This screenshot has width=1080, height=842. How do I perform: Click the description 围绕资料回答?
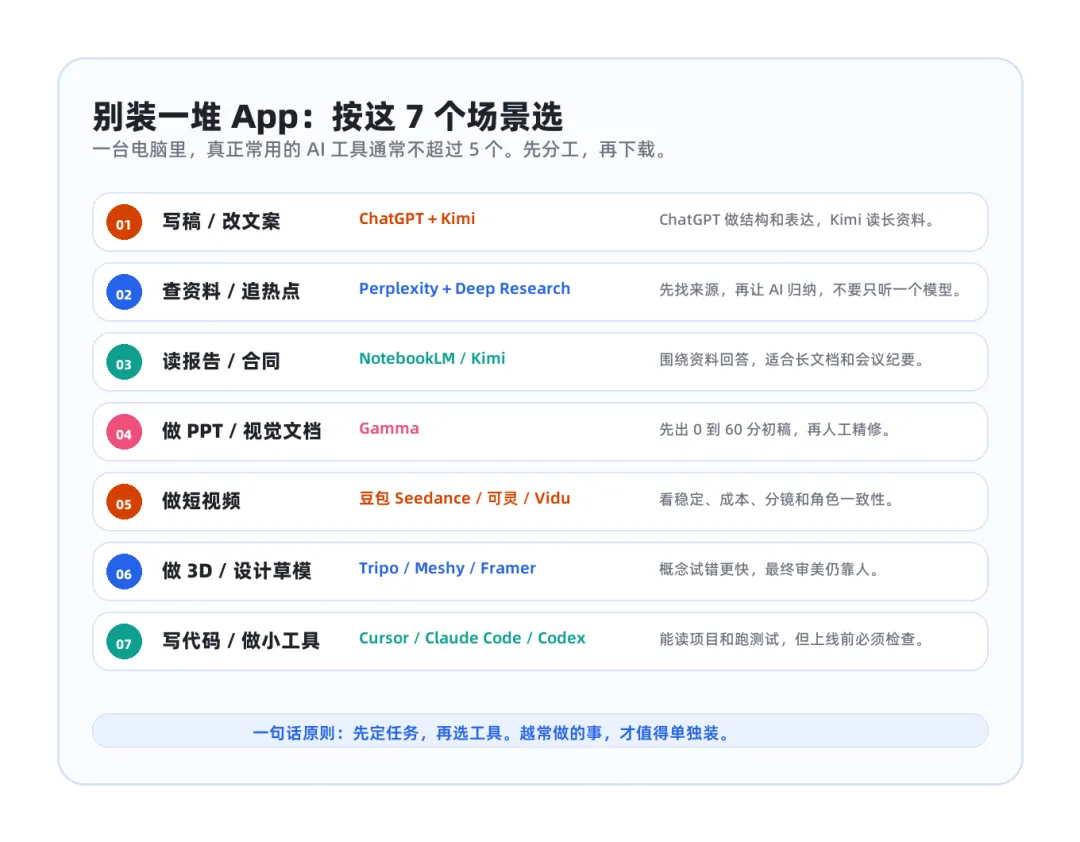tap(792, 360)
